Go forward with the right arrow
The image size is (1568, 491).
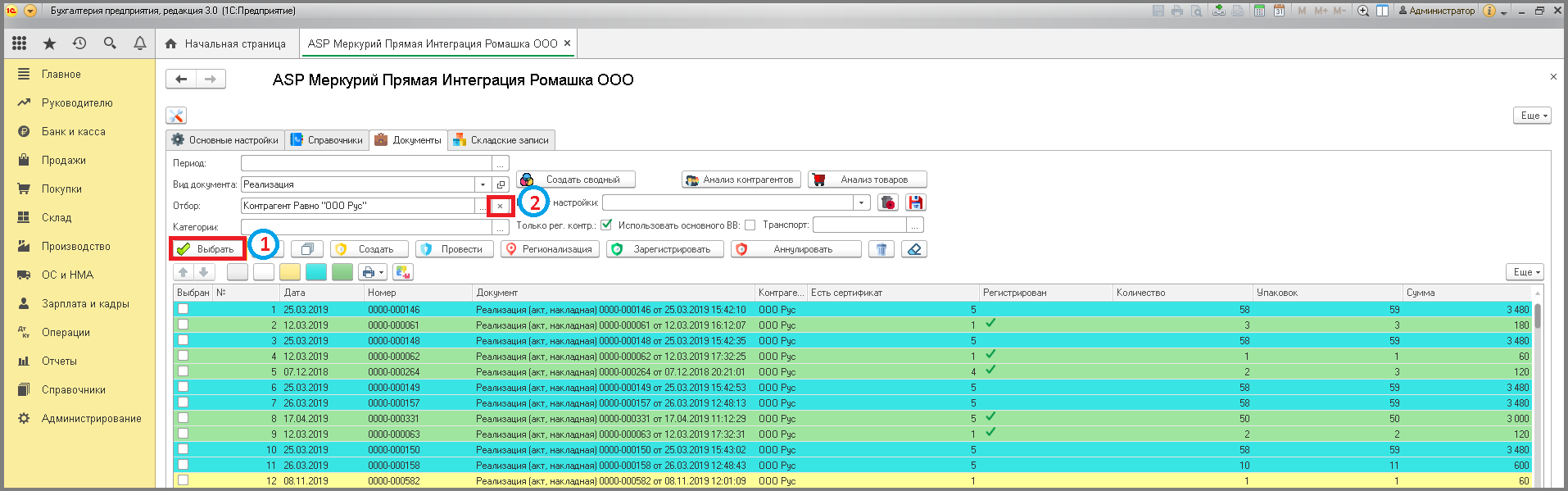(x=211, y=79)
